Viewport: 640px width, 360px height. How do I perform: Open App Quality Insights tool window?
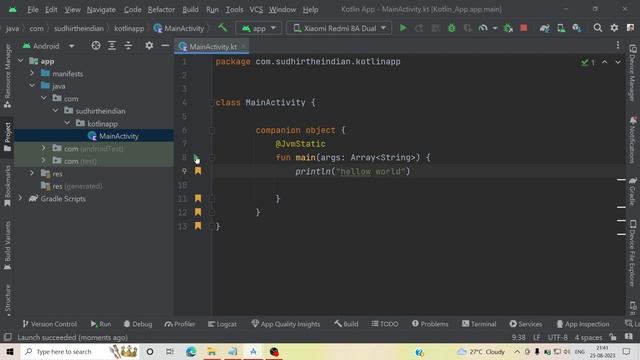click(285, 324)
